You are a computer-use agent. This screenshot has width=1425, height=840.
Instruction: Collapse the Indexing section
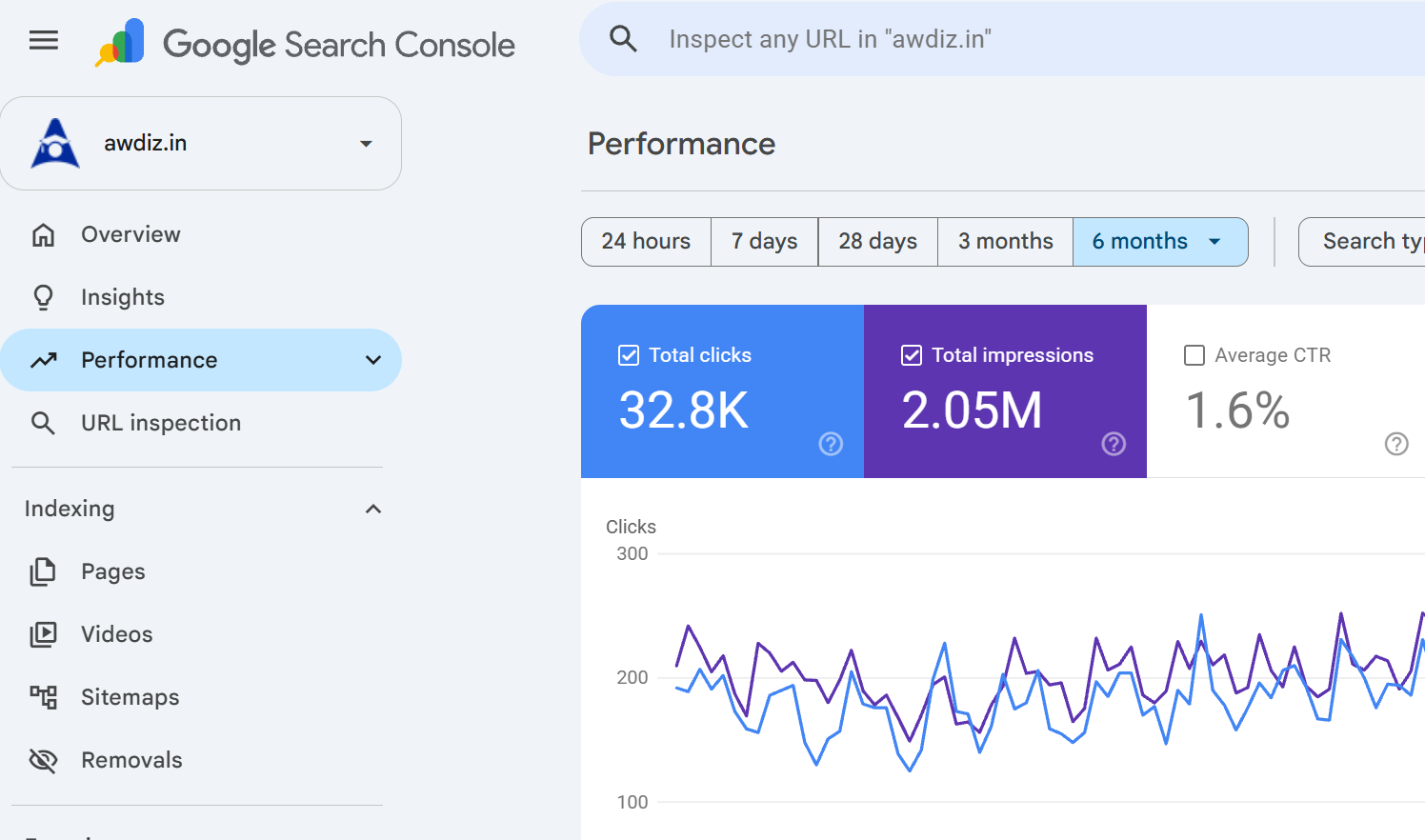[x=373, y=509]
